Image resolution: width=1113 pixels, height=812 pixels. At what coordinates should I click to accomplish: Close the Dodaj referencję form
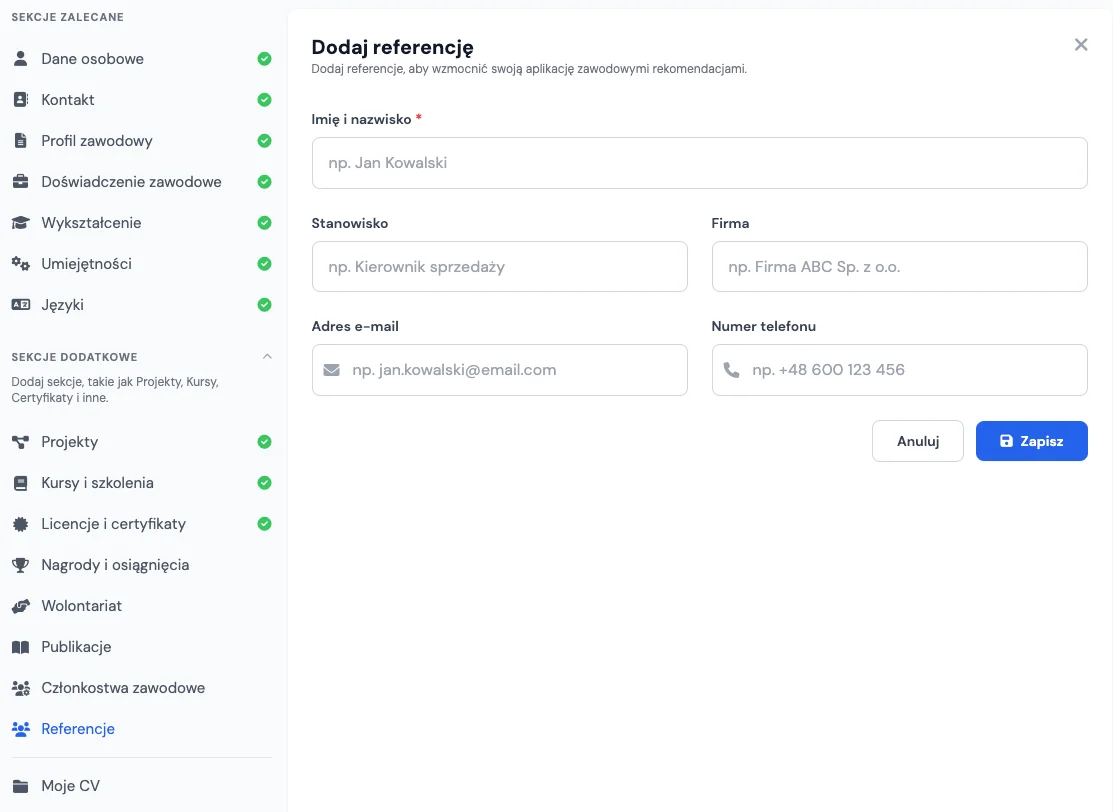coord(1081,45)
